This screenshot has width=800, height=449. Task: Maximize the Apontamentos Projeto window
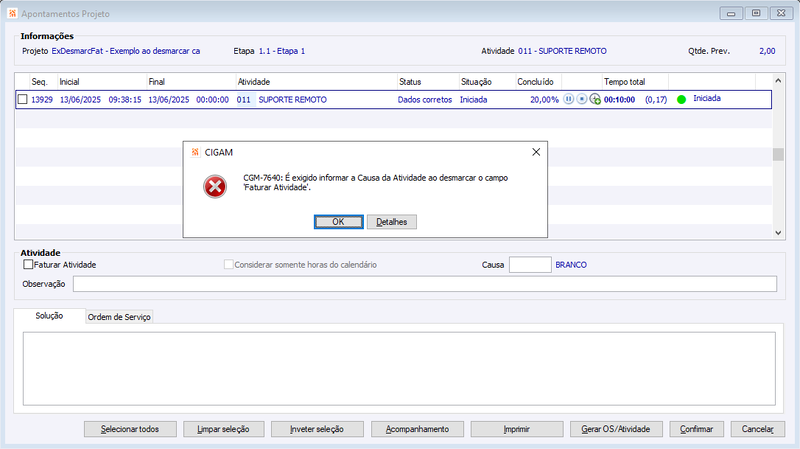point(756,13)
